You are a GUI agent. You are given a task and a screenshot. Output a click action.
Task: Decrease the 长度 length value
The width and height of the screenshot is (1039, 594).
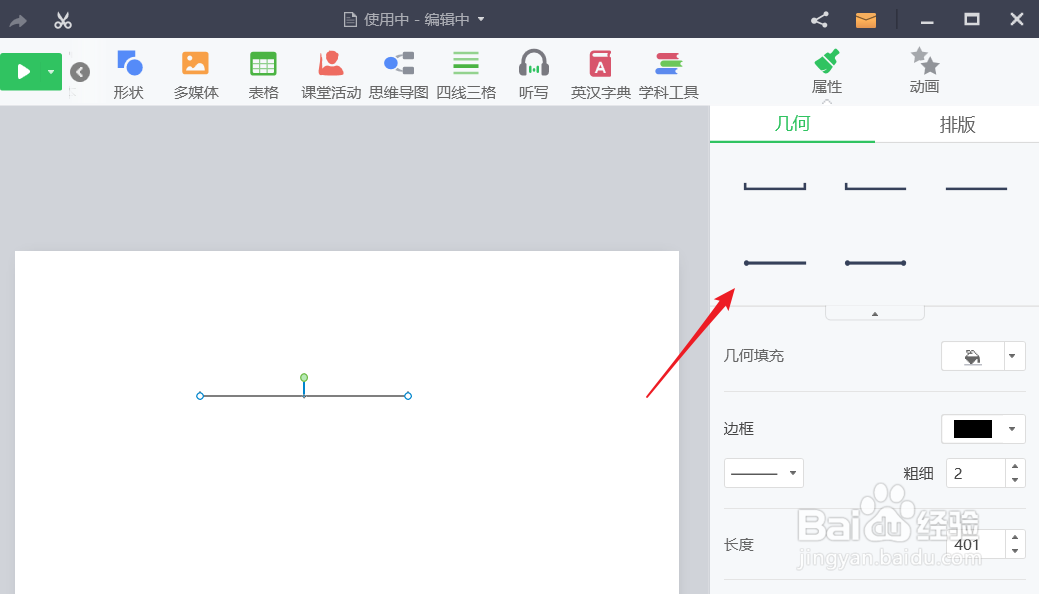pyautogui.click(x=1015, y=551)
